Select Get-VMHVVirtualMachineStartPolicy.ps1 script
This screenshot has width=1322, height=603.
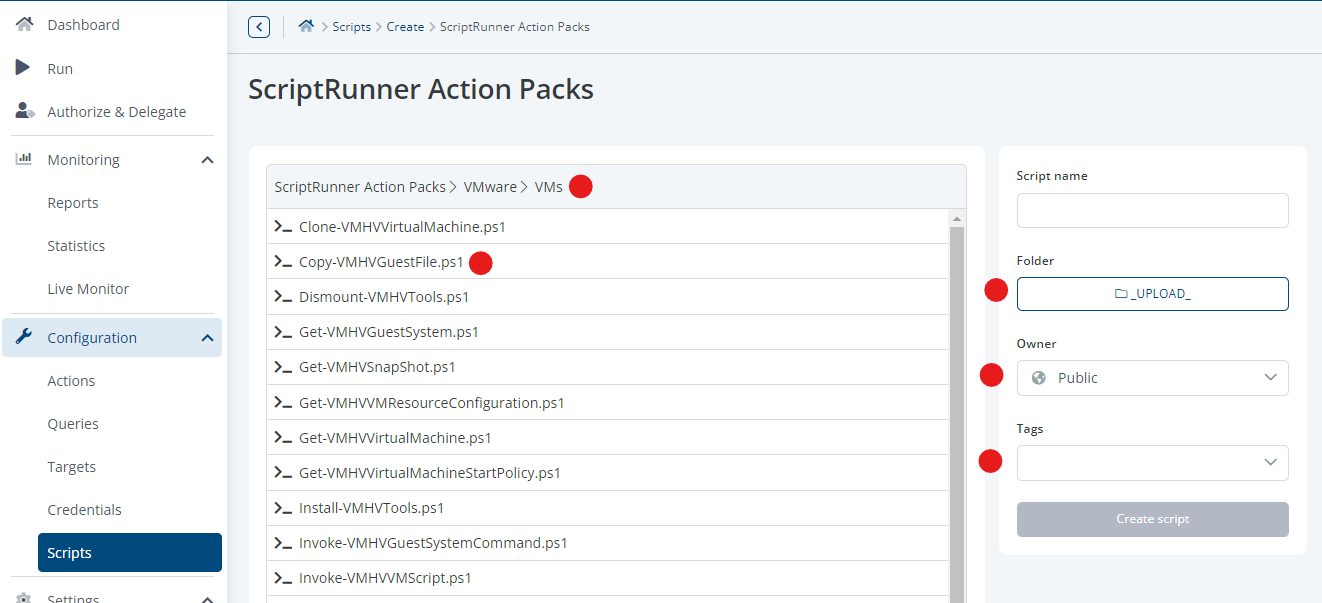tap(607, 473)
